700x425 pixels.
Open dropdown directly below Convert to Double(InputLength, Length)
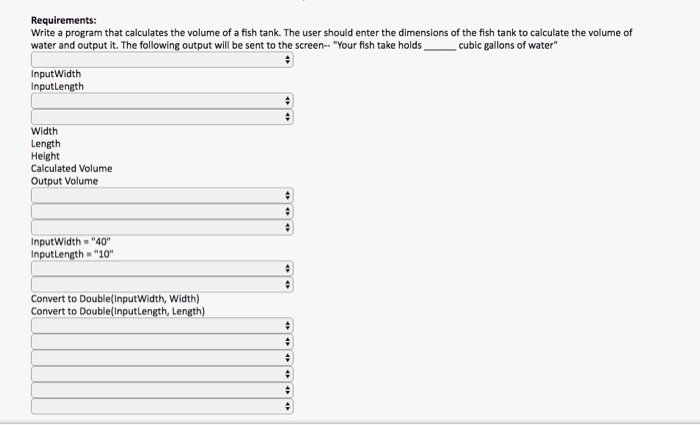click(162, 326)
